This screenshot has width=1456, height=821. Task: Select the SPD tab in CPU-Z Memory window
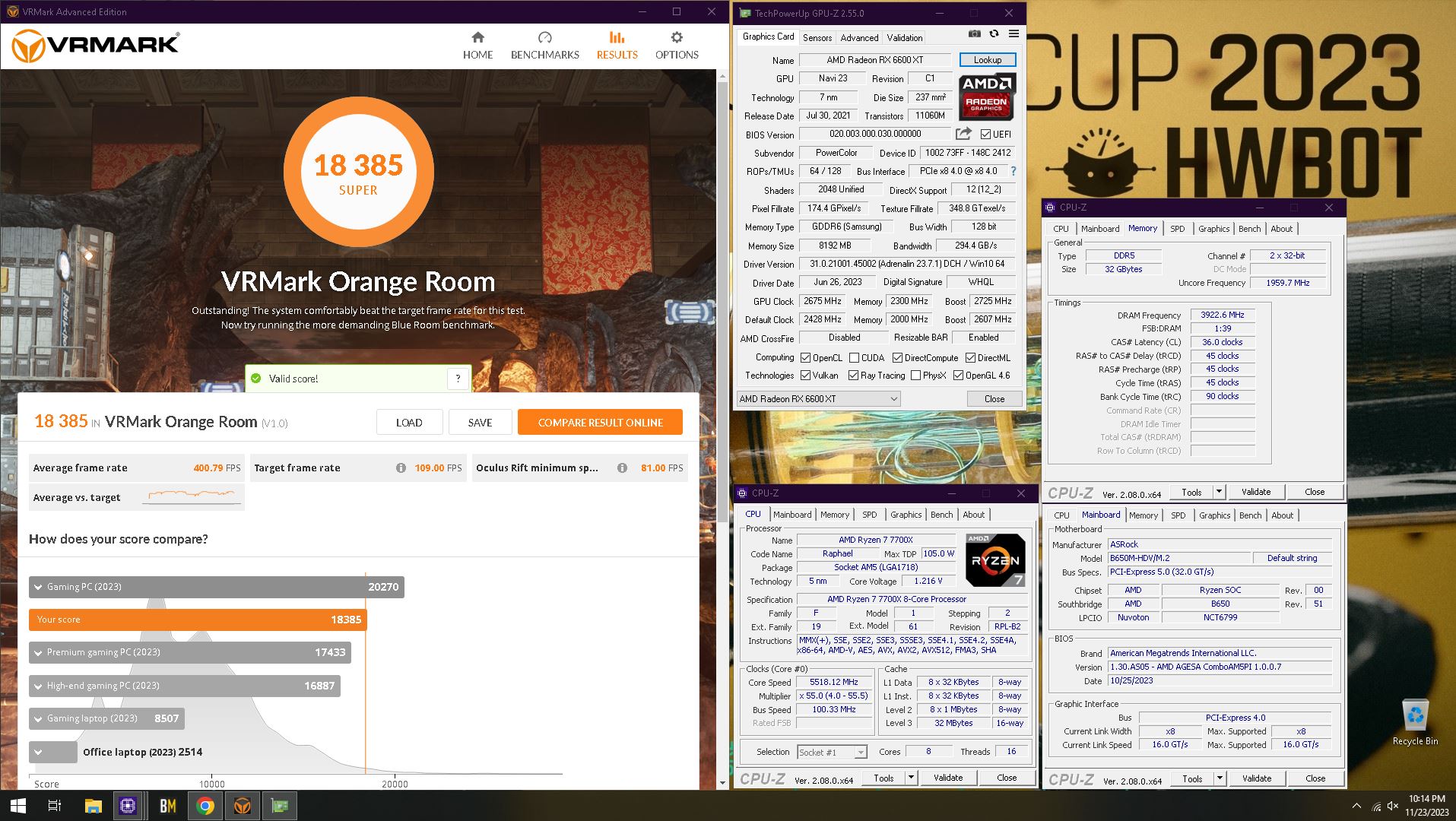click(x=1177, y=229)
